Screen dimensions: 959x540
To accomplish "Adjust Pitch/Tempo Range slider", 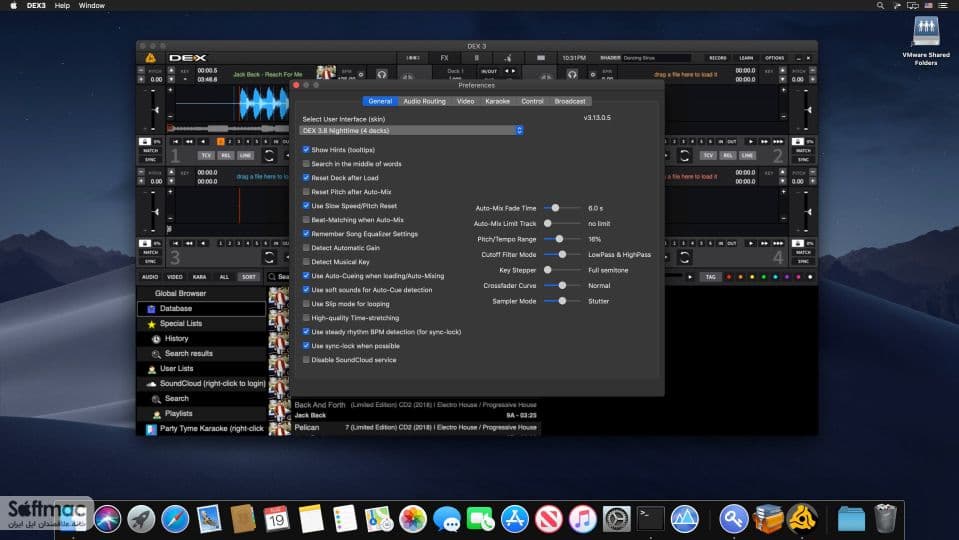I will click(562, 239).
